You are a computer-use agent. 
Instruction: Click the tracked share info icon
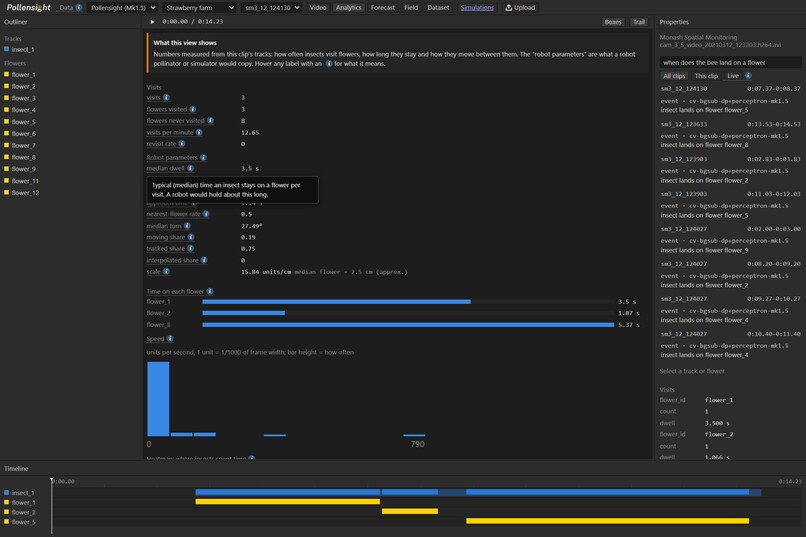[x=190, y=248]
